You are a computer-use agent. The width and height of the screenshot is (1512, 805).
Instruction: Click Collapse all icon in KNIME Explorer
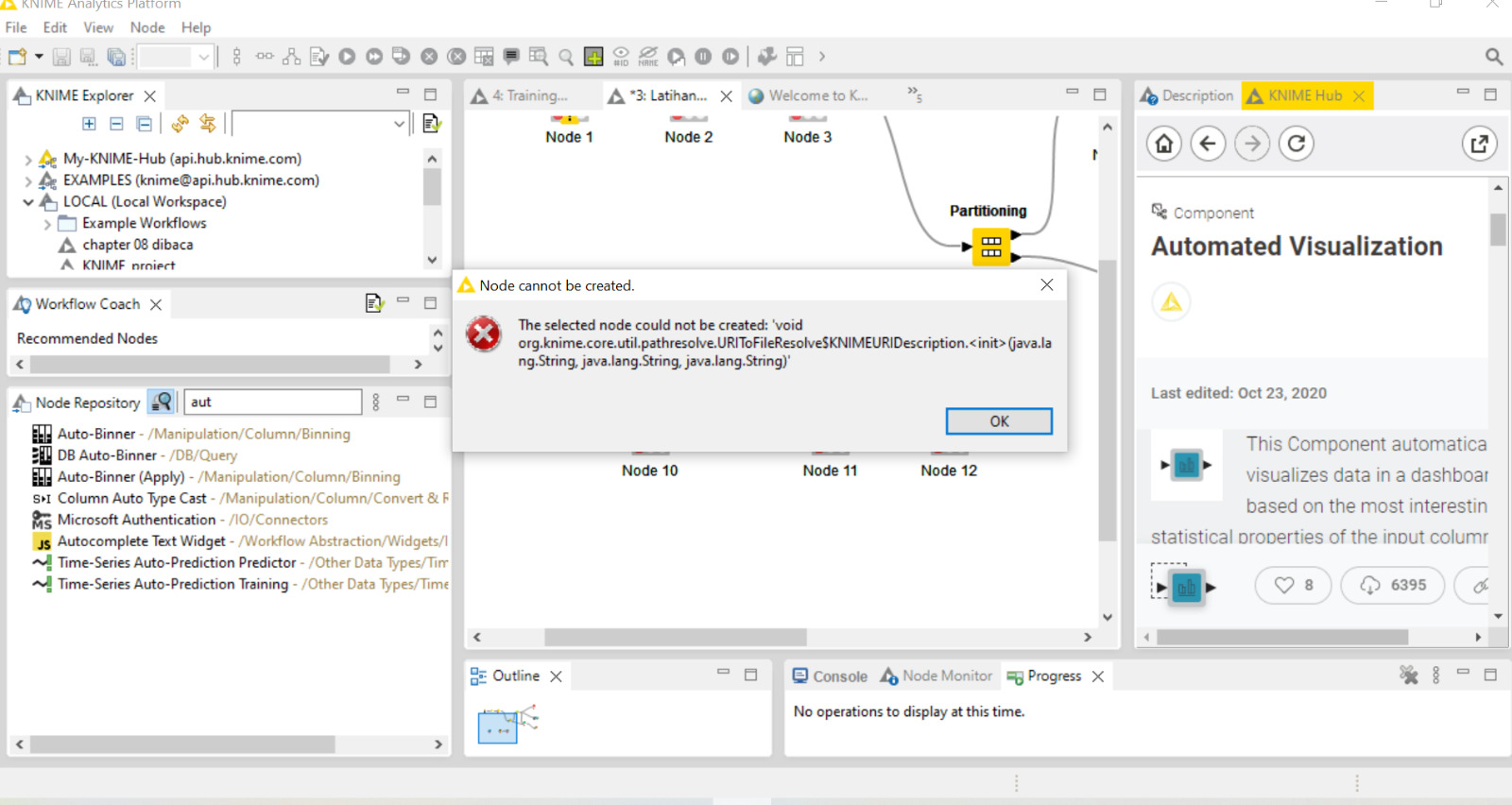coord(116,124)
